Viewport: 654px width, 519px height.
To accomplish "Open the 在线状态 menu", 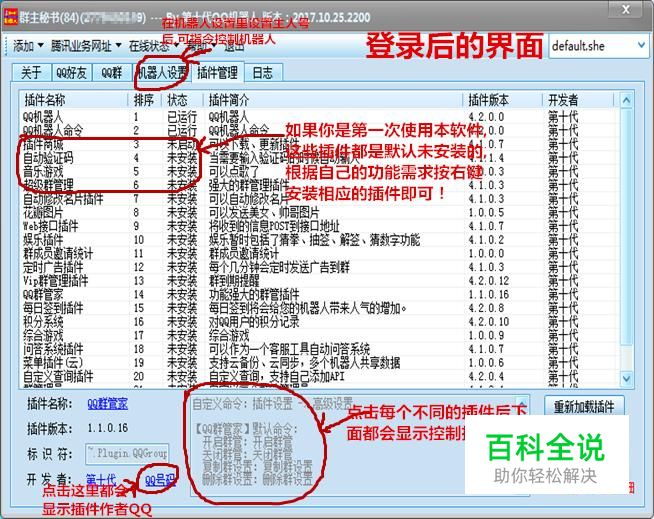I will [x=153, y=46].
